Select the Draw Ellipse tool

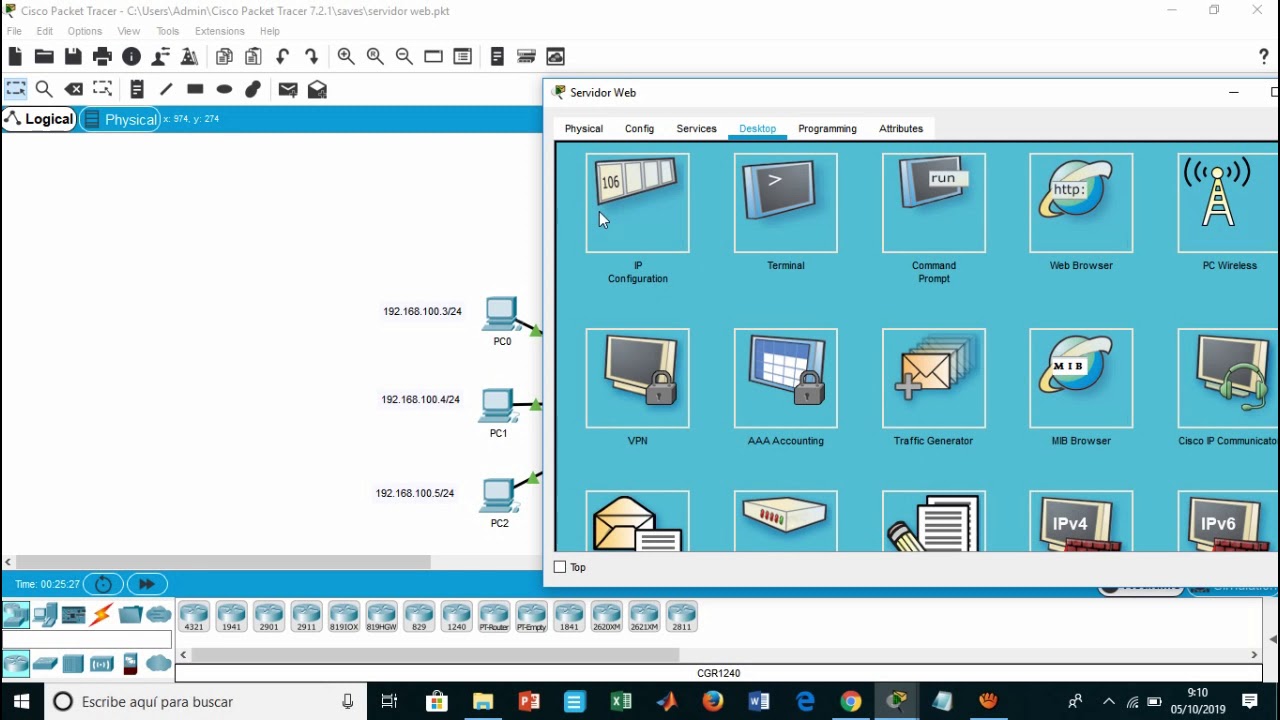(224, 89)
